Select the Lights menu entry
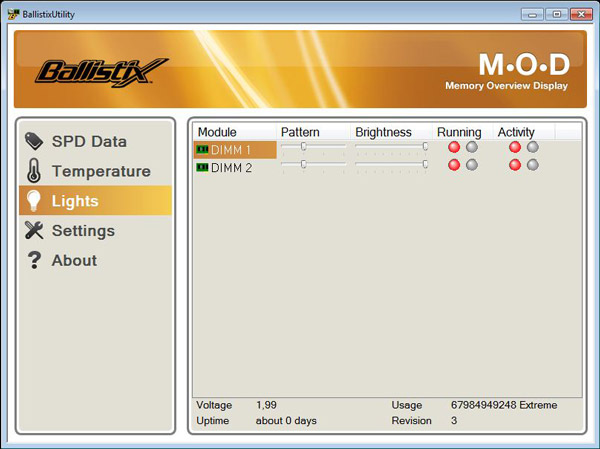 click(96, 201)
